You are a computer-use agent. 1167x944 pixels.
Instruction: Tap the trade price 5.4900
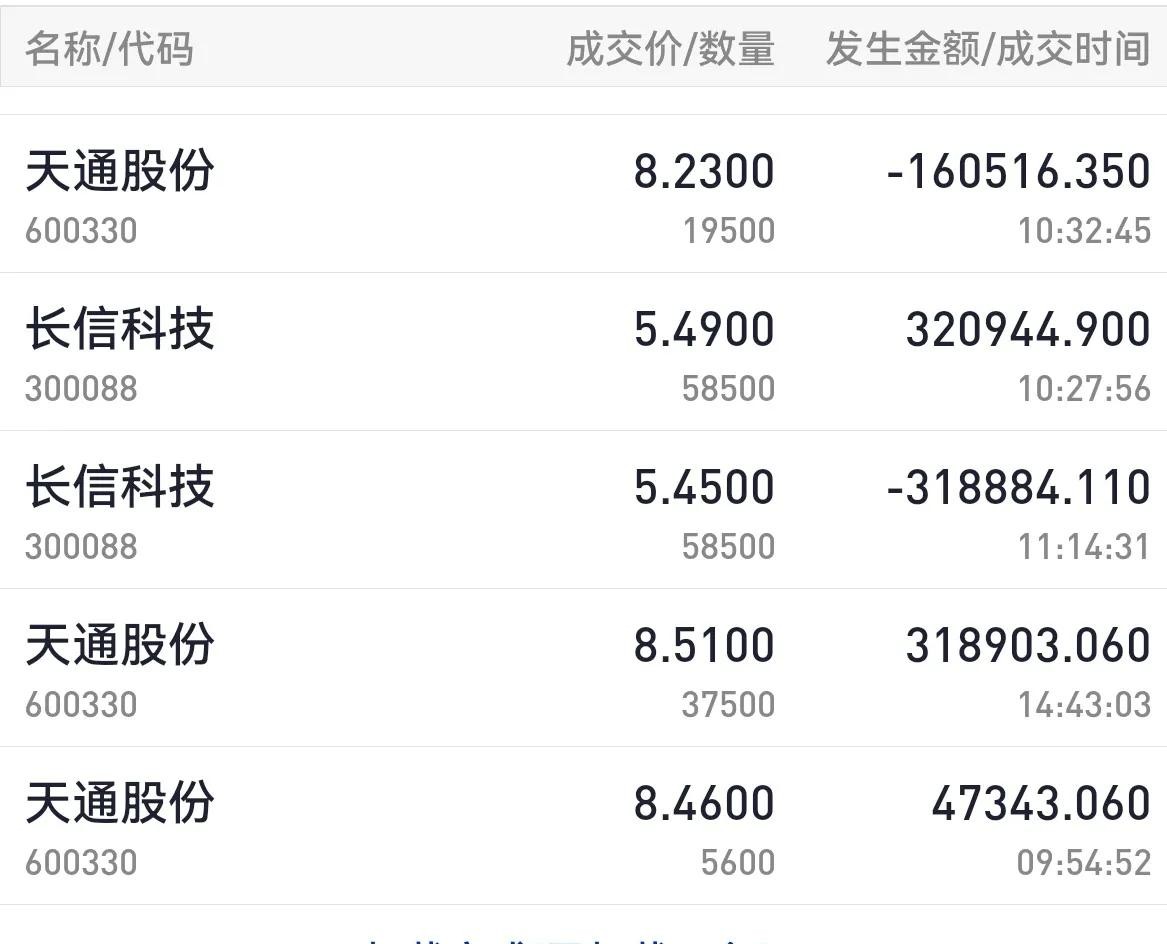click(704, 329)
